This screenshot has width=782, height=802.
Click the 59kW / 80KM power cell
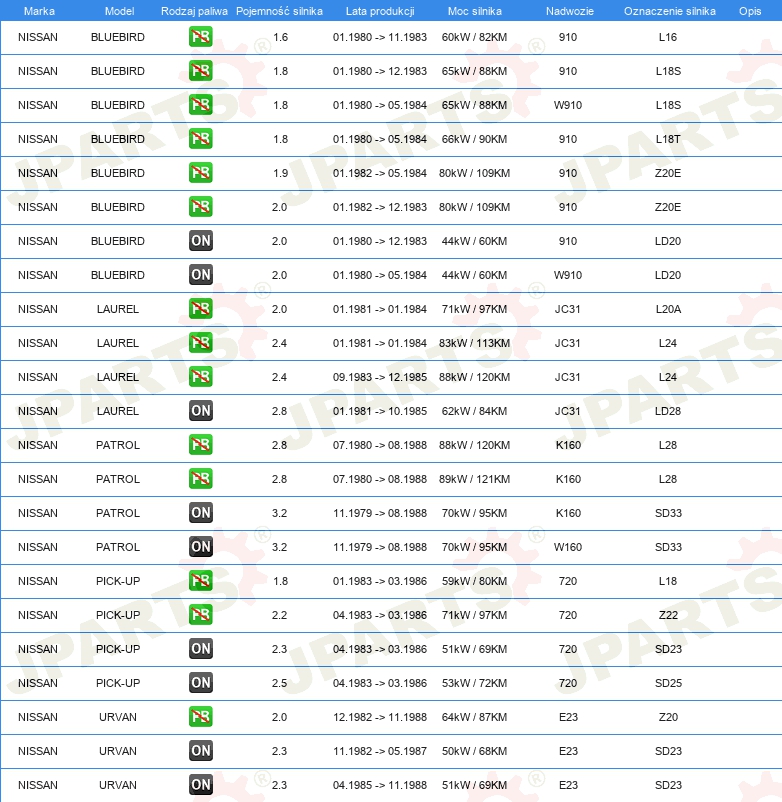click(x=474, y=582)
